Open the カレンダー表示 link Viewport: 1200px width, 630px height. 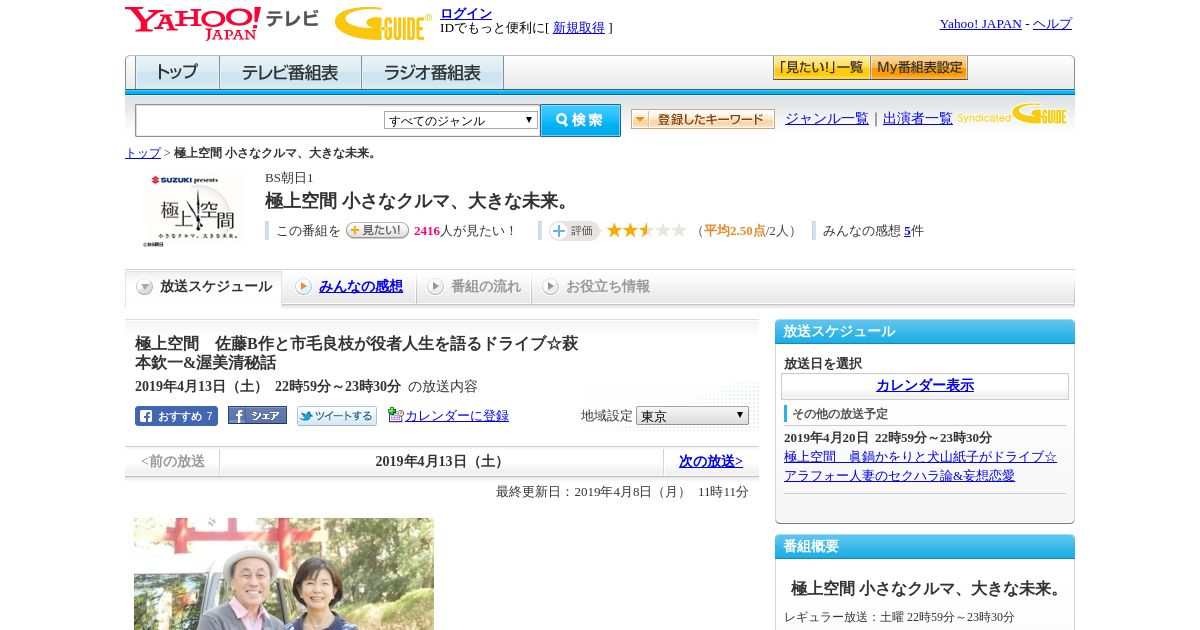[x=925, y=386]
